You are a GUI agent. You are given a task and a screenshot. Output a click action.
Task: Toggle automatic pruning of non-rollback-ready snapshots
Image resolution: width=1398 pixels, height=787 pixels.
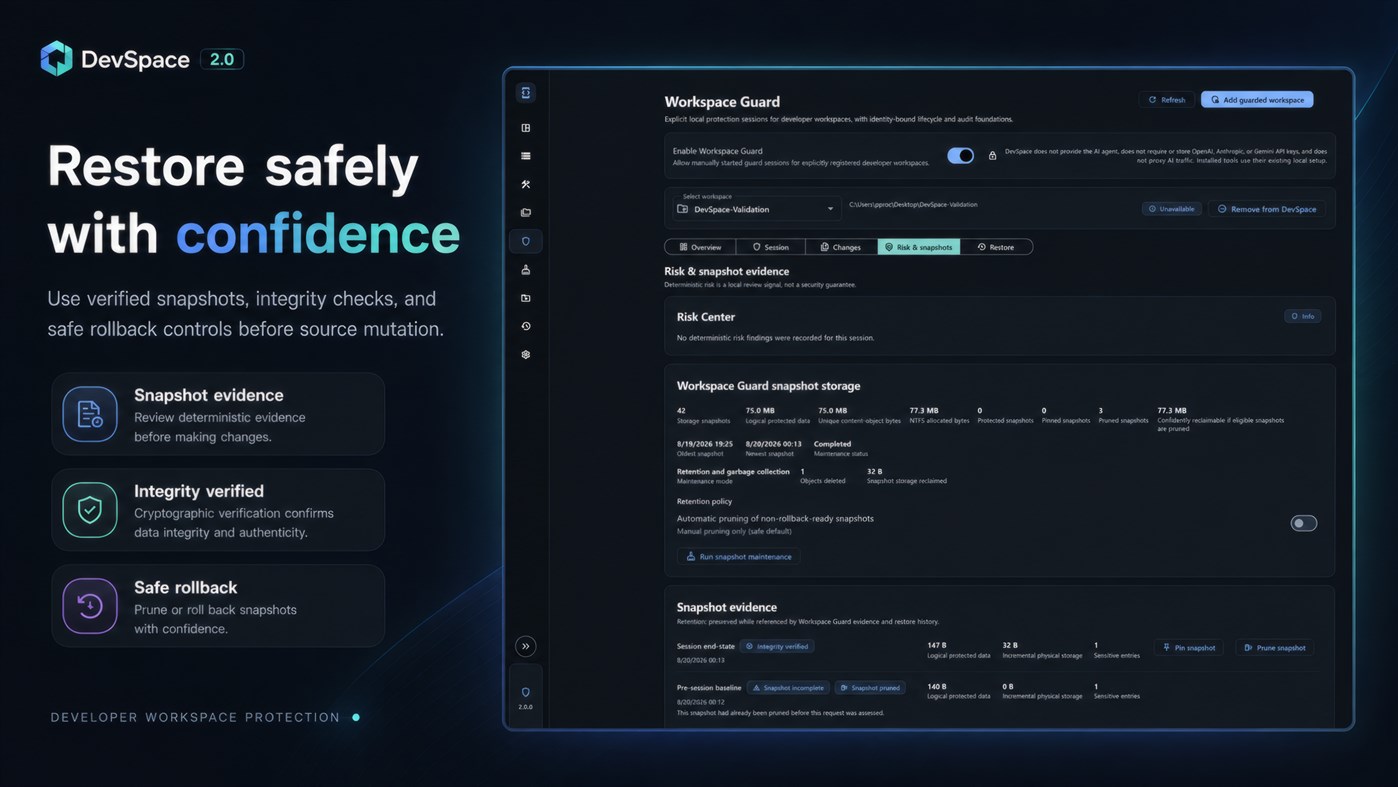point(1304,523)
